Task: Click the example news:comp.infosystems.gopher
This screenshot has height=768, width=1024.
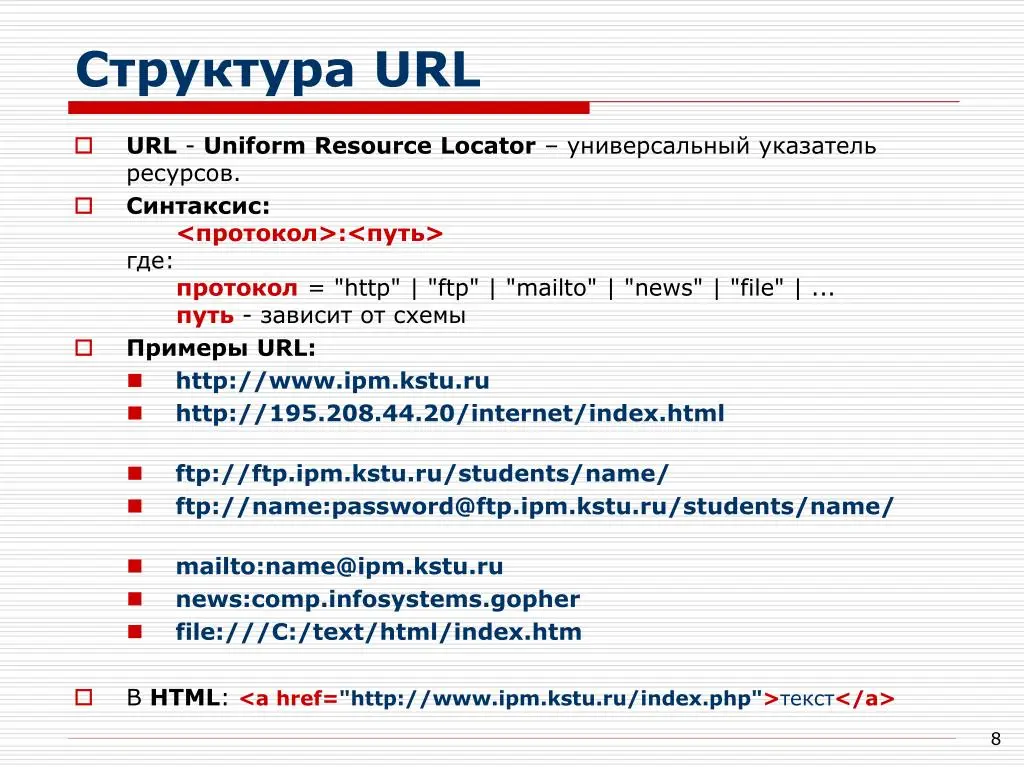Action: click(x=378, y=600)
